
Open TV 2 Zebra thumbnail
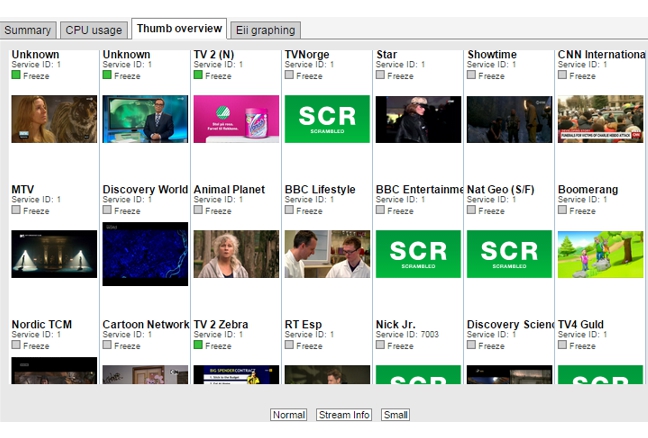click(236, 375)
